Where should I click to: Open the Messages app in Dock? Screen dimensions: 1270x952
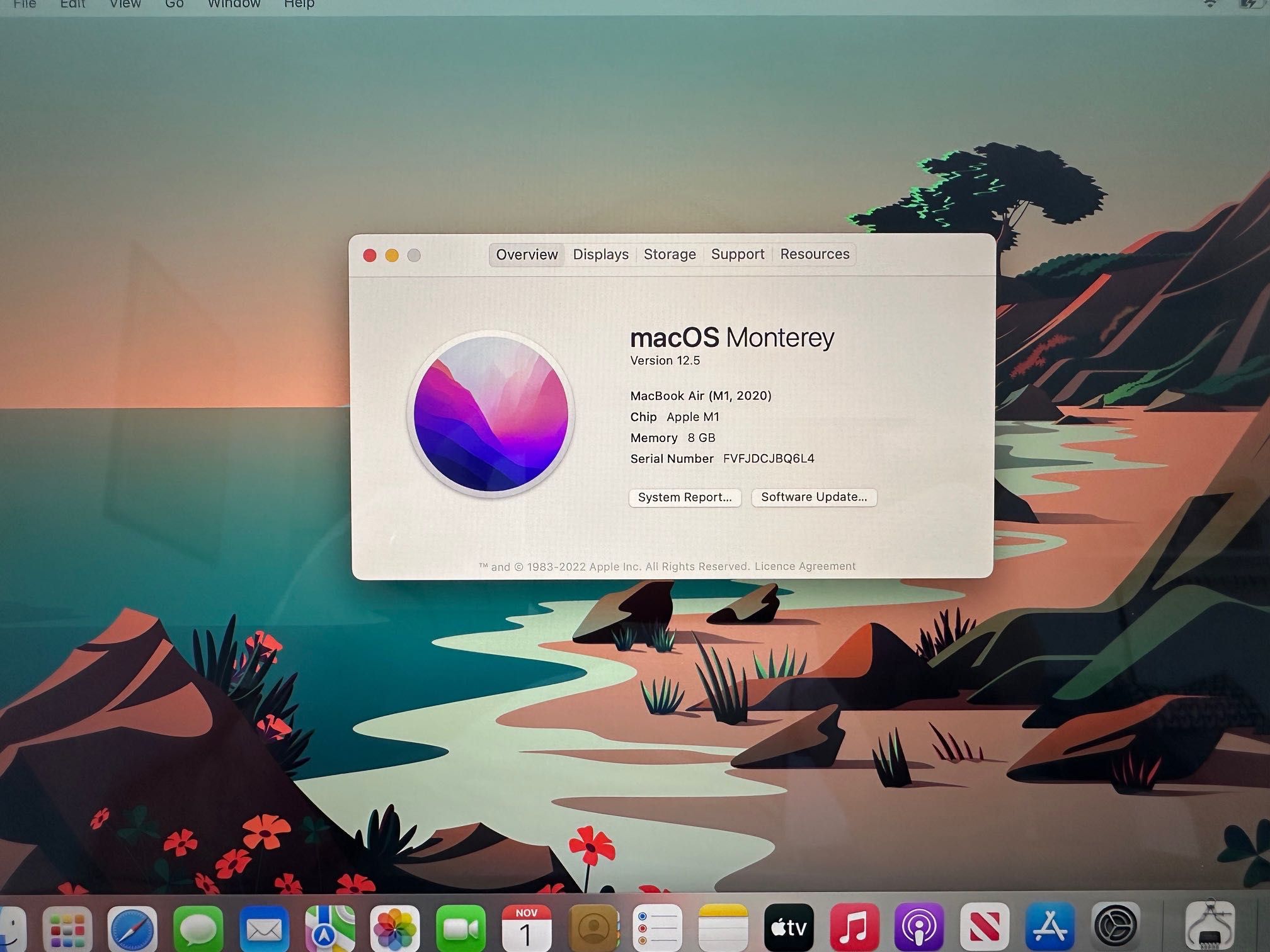(198, 929)
